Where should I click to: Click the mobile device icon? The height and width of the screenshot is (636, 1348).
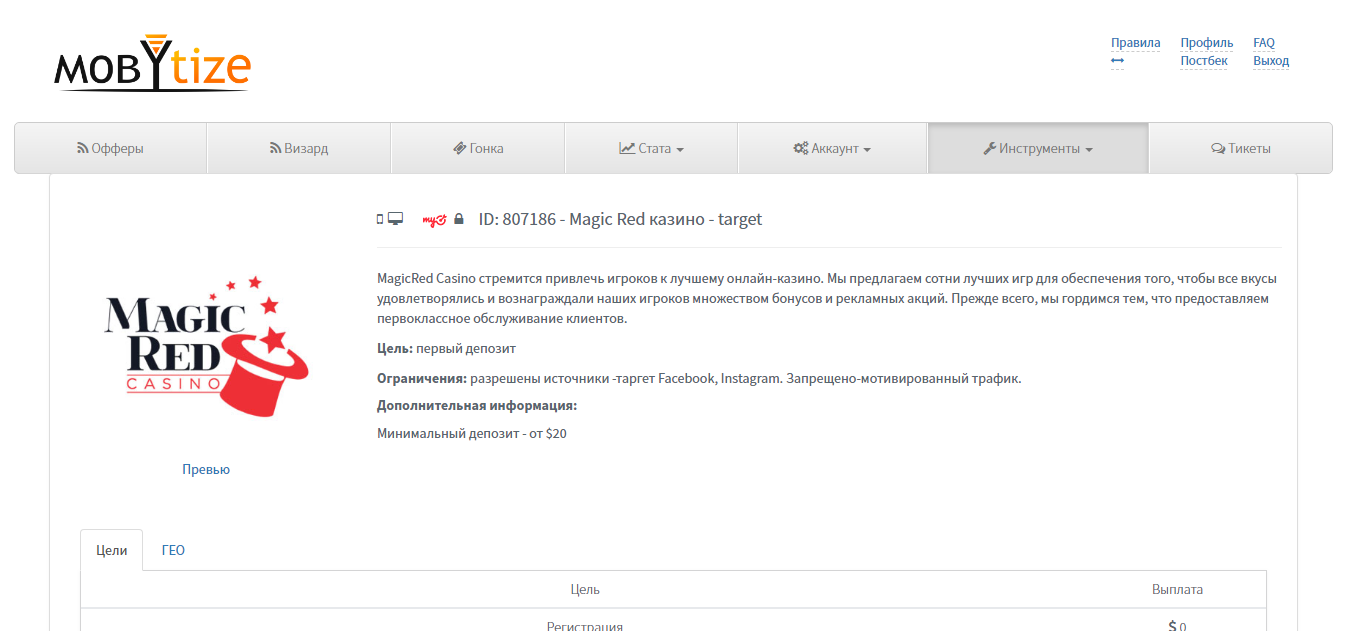[380, 219]
